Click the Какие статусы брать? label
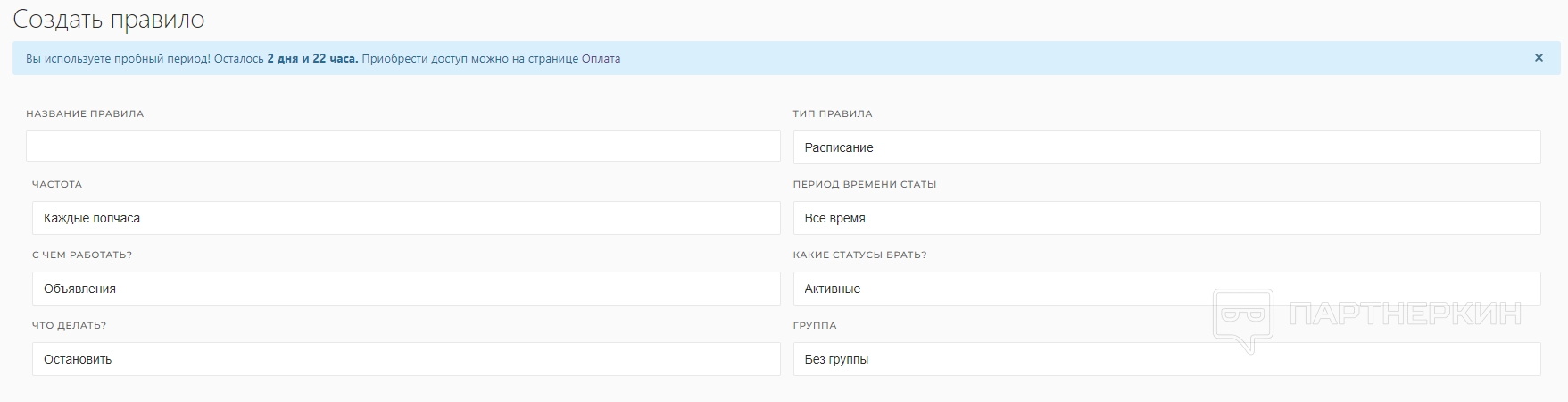This screenshot has height=402, width=1568. pyautogui.click(x=859, y=255)
